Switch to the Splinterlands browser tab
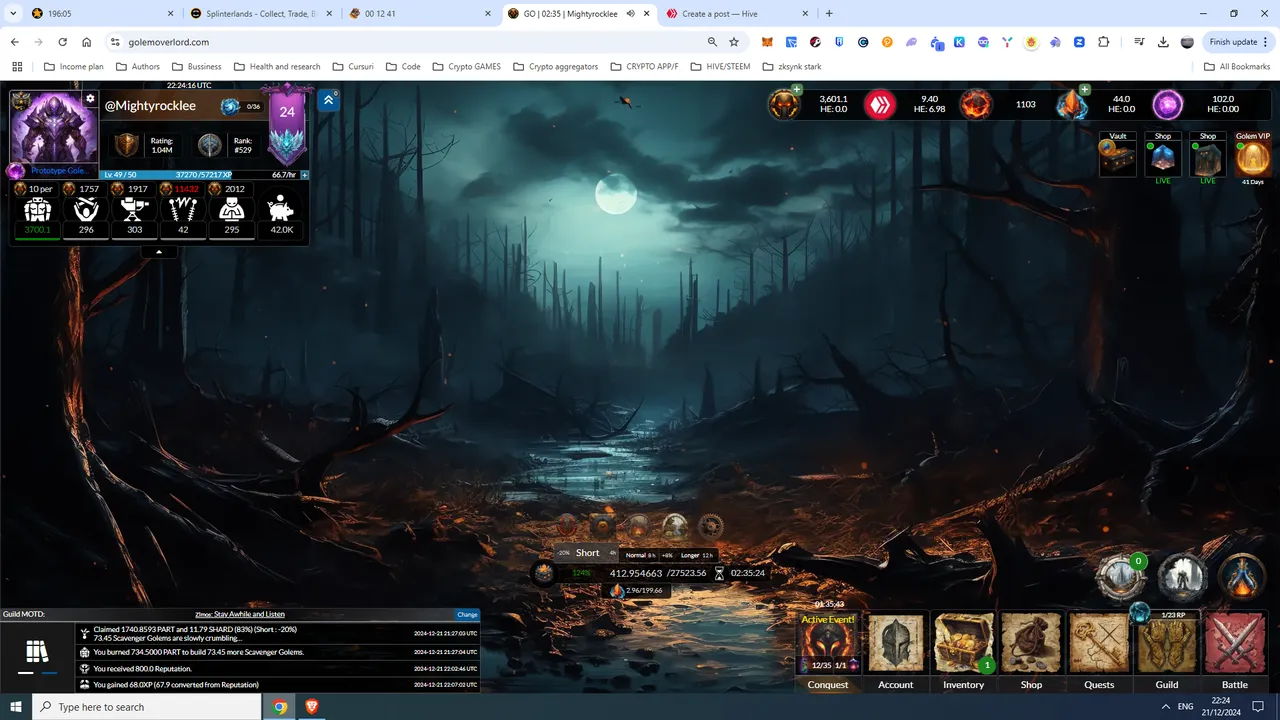 [262, 14]
